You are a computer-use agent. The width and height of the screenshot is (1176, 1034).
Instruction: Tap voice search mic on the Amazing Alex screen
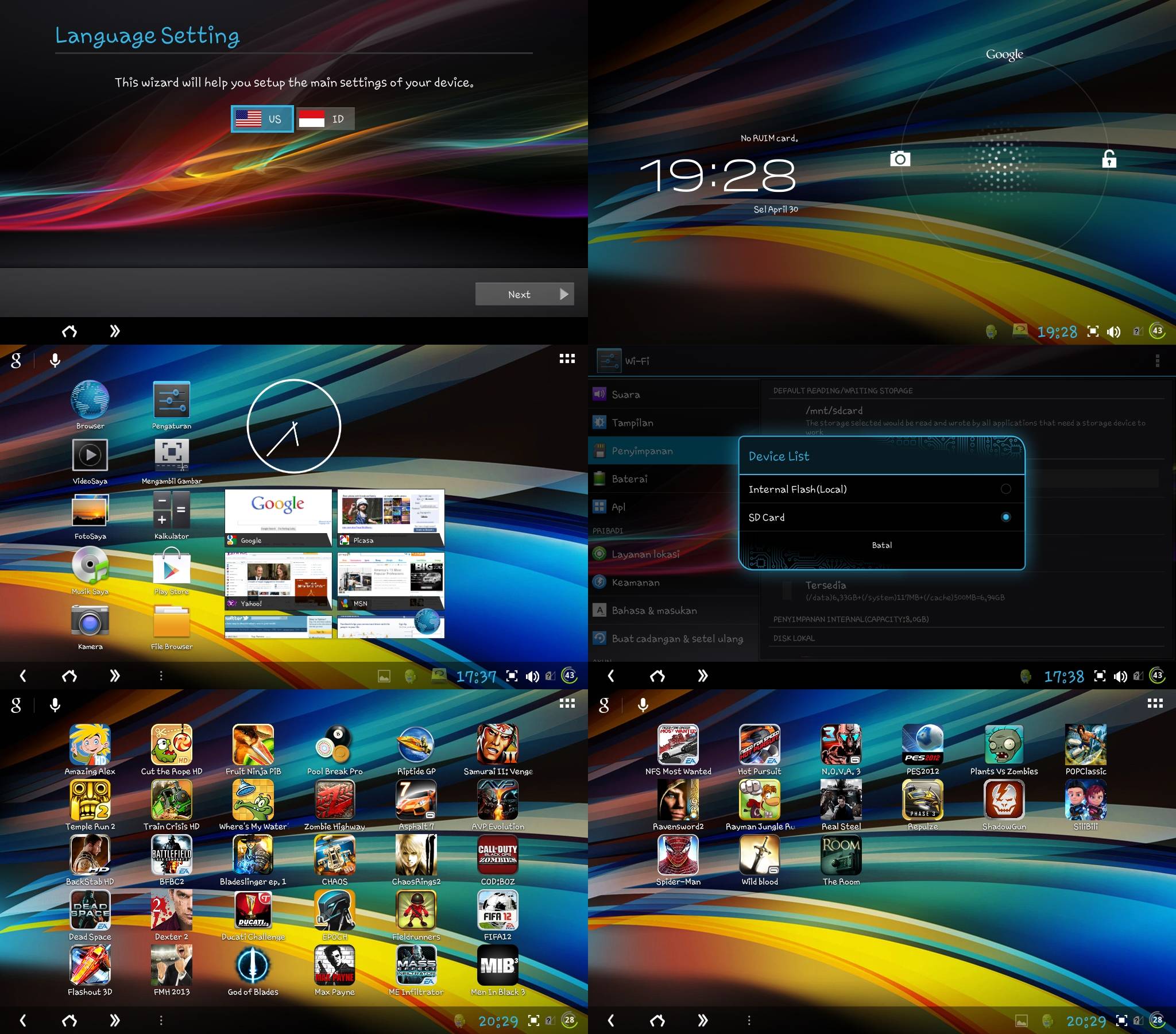tap(55, 705)
